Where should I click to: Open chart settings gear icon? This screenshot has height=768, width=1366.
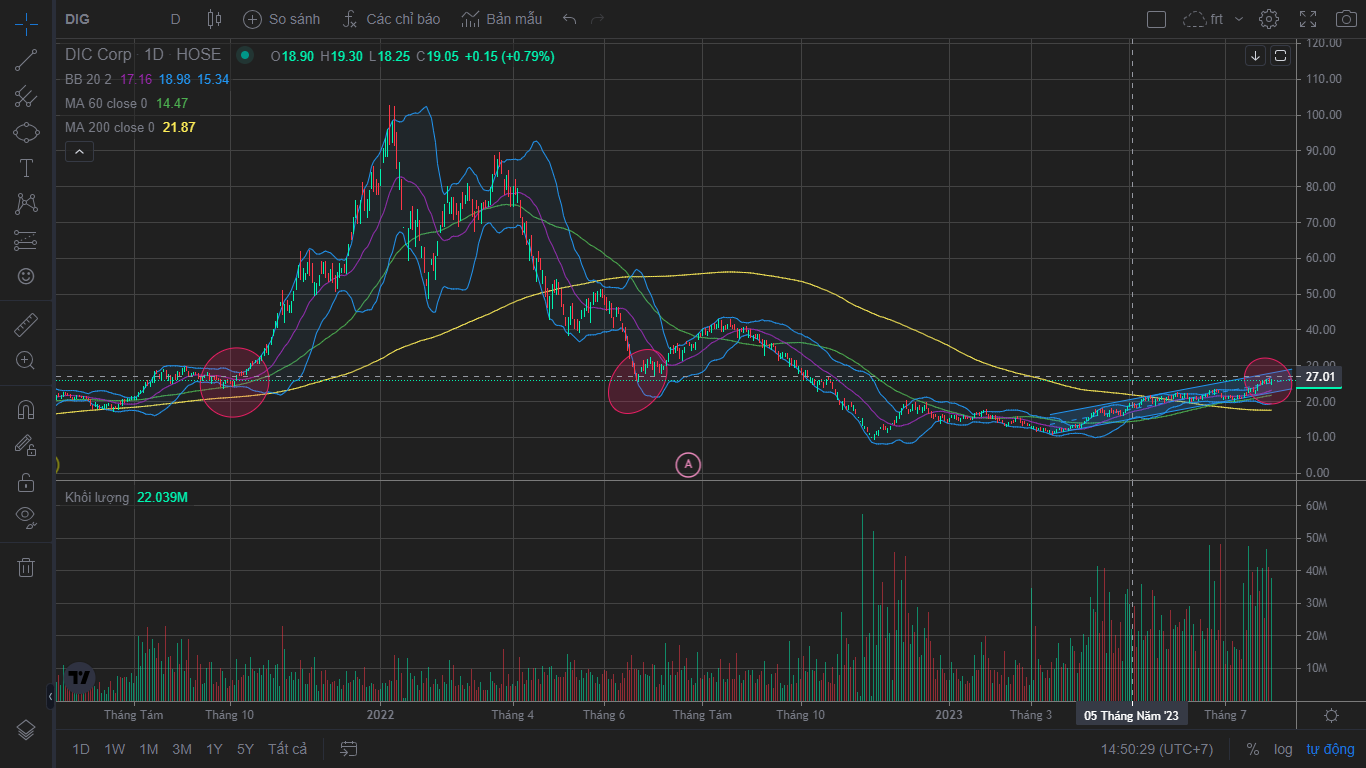pyautogui.click(x=1269, y=19)
